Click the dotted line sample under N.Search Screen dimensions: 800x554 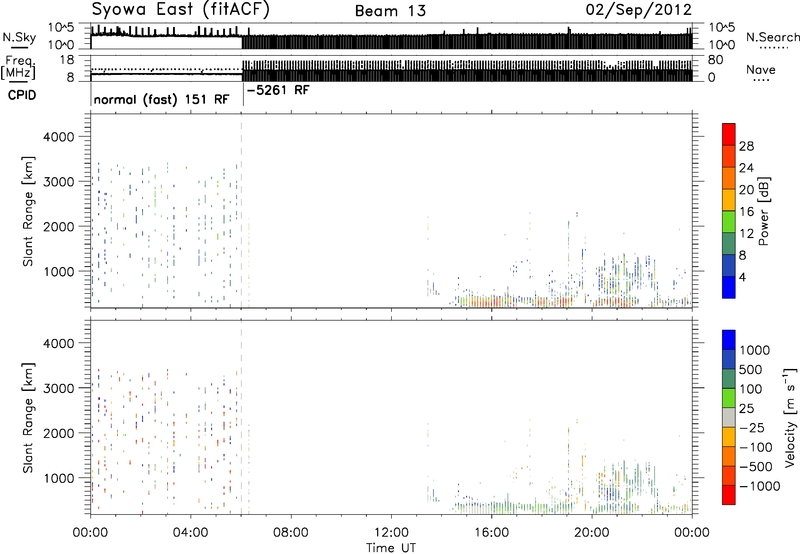pos(773,48)
